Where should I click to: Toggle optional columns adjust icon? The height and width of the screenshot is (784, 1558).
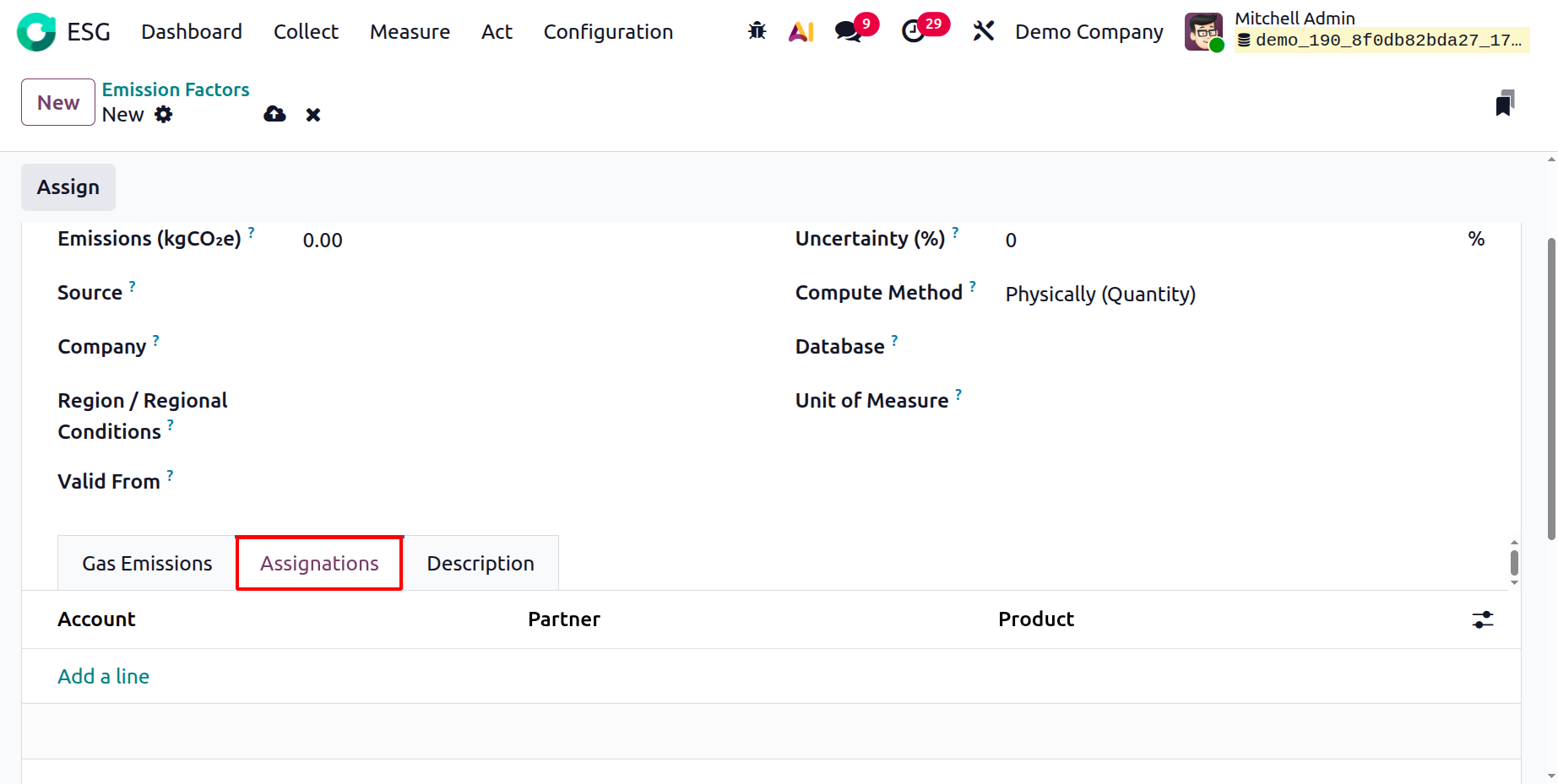[1483, 620]
